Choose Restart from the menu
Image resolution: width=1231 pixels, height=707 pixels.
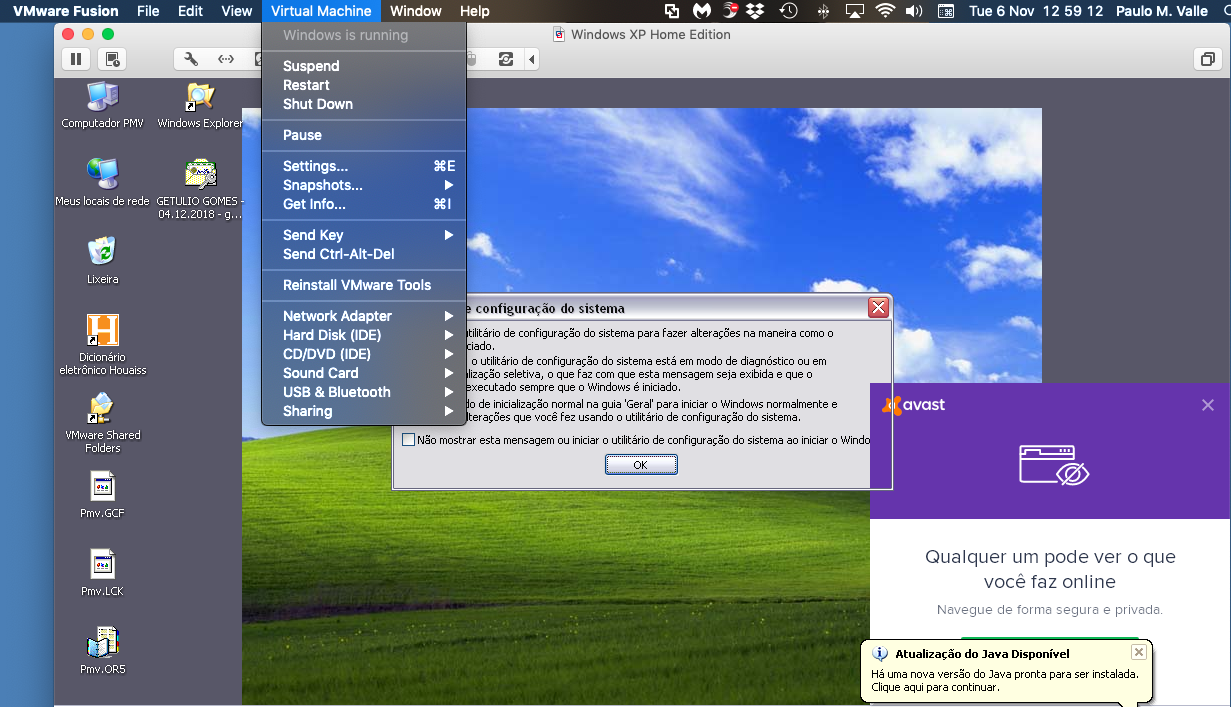[x=364, y=85]
